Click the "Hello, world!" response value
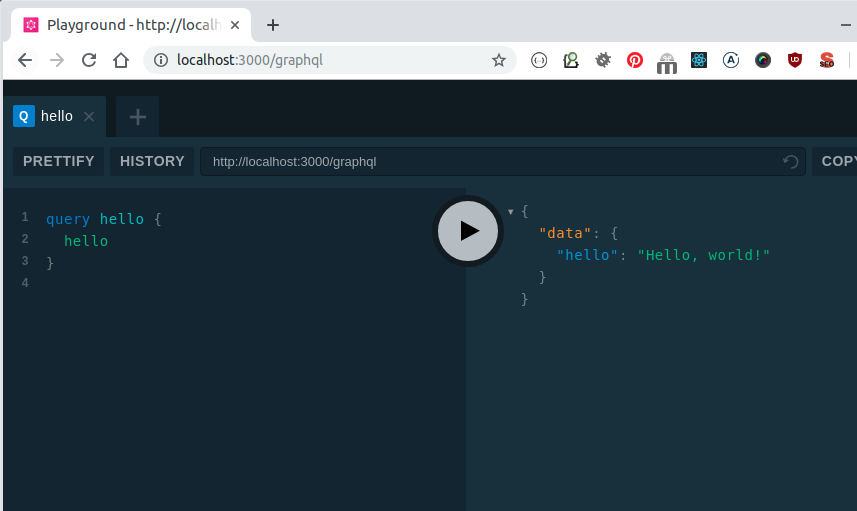 click(x=703, y=255)
